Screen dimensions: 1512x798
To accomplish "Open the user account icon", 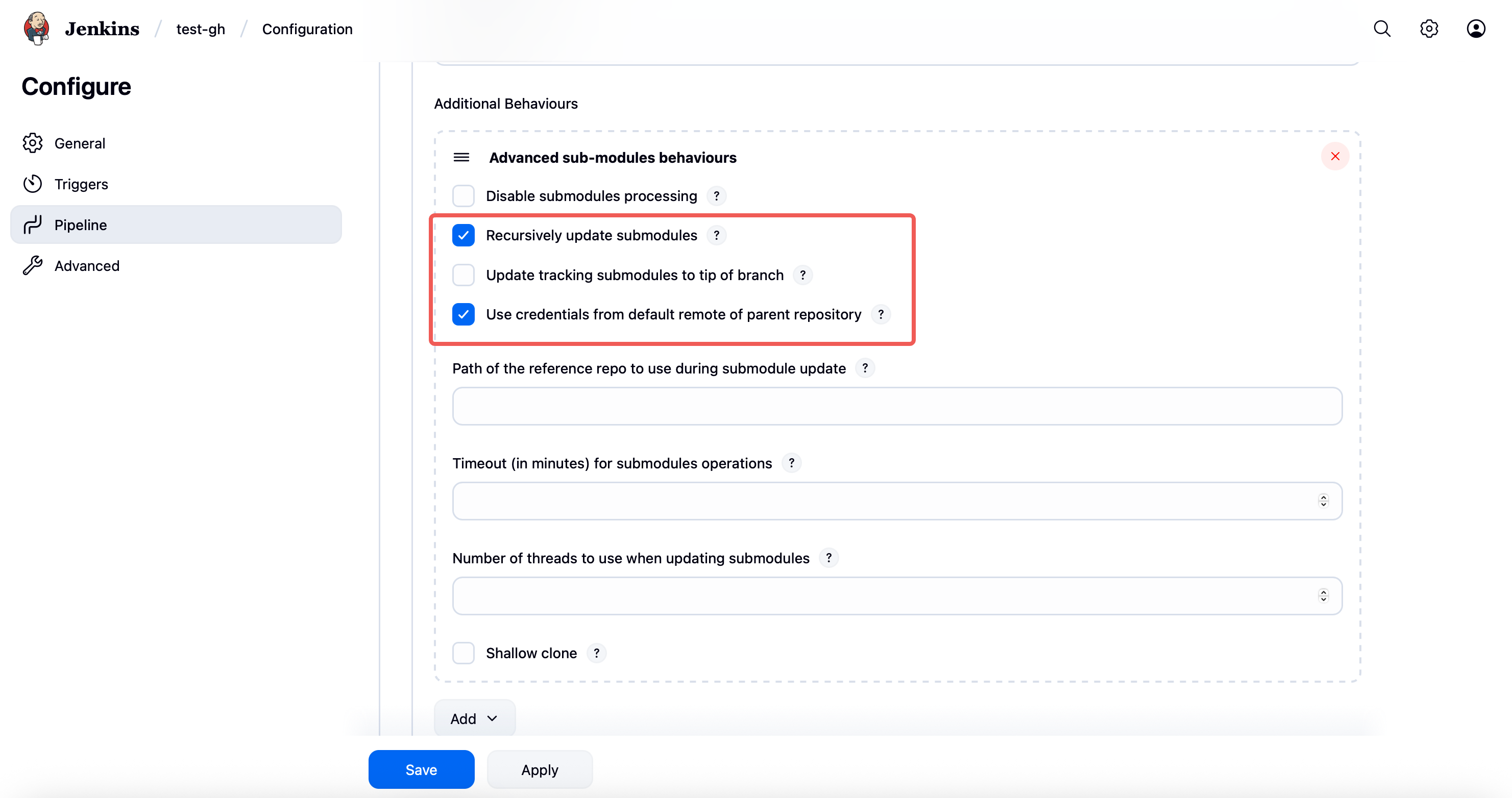I will pos(1476,29).
